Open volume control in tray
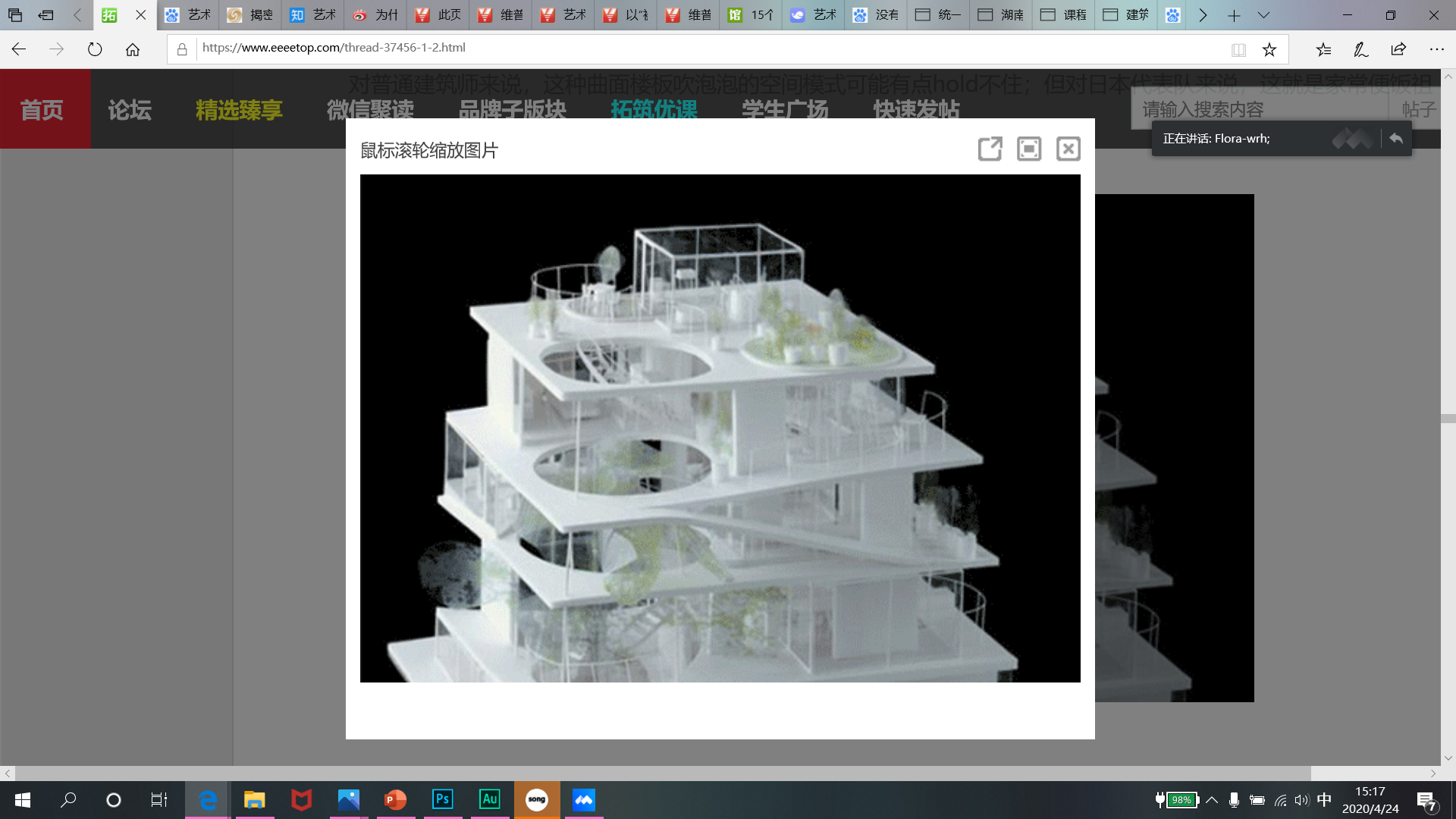Screen dimensions: 1456x819 [1302, 800]
